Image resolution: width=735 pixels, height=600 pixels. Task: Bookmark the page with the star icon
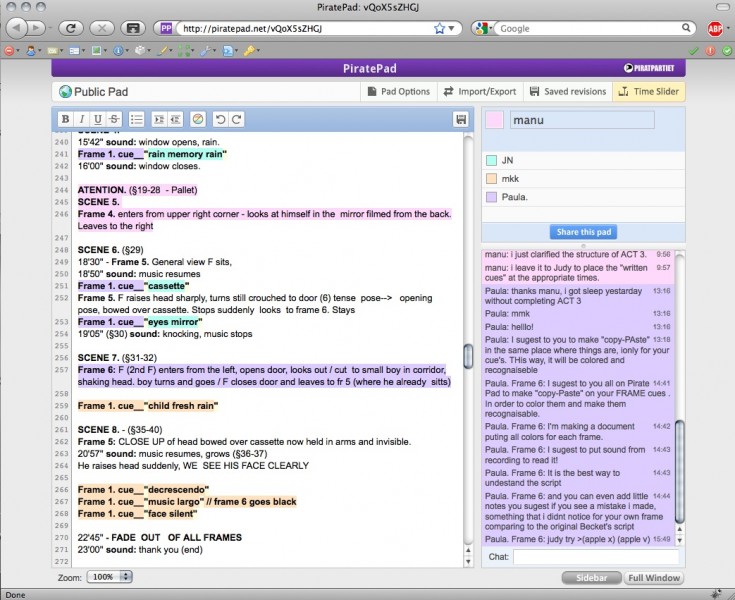point(439,29)
